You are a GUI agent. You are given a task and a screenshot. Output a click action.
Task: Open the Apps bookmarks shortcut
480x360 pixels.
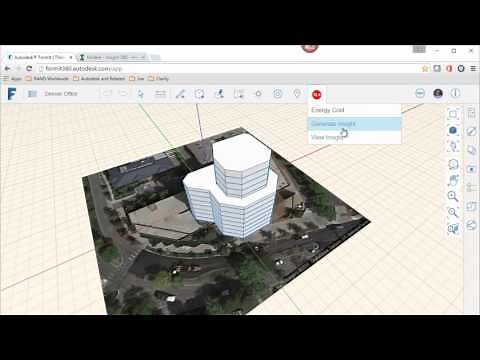pyautogui.click(x=13, y=79)
